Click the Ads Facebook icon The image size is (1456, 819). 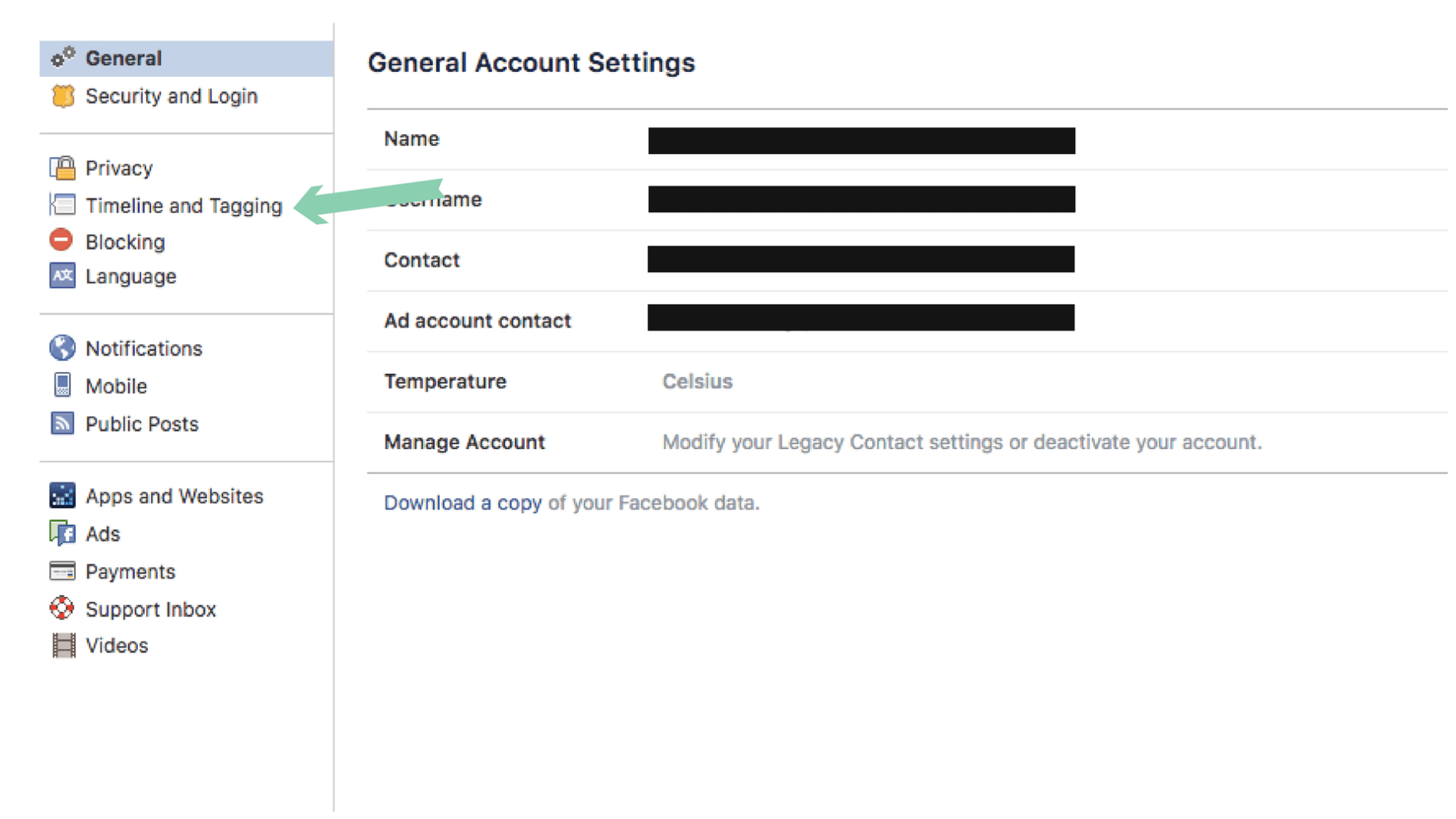pyautogui.click(x=63, y=533)
